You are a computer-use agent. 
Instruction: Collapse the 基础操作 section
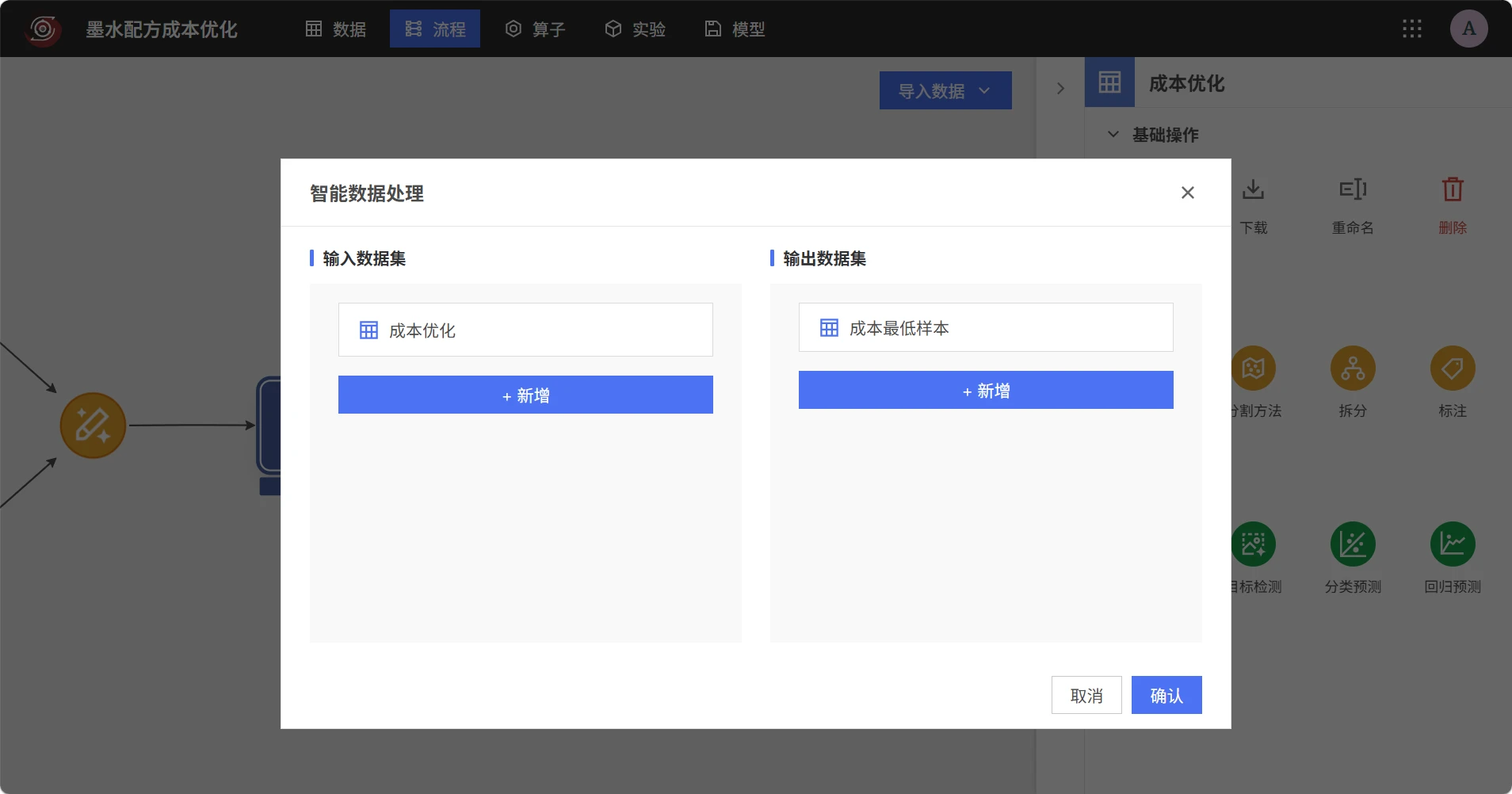click(x=1113, y=135)
